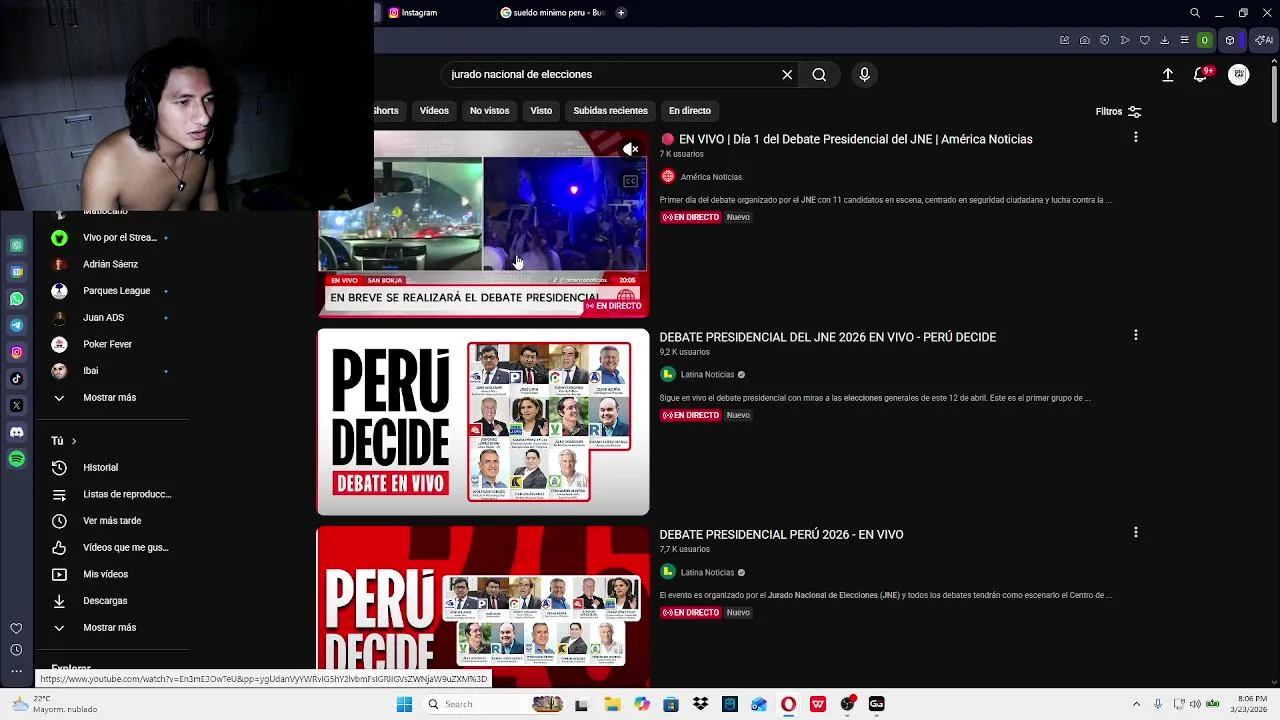1280x720 pixels.
Task: Open ChatGPT in Opera sidebar
Action: click(17, 245)
